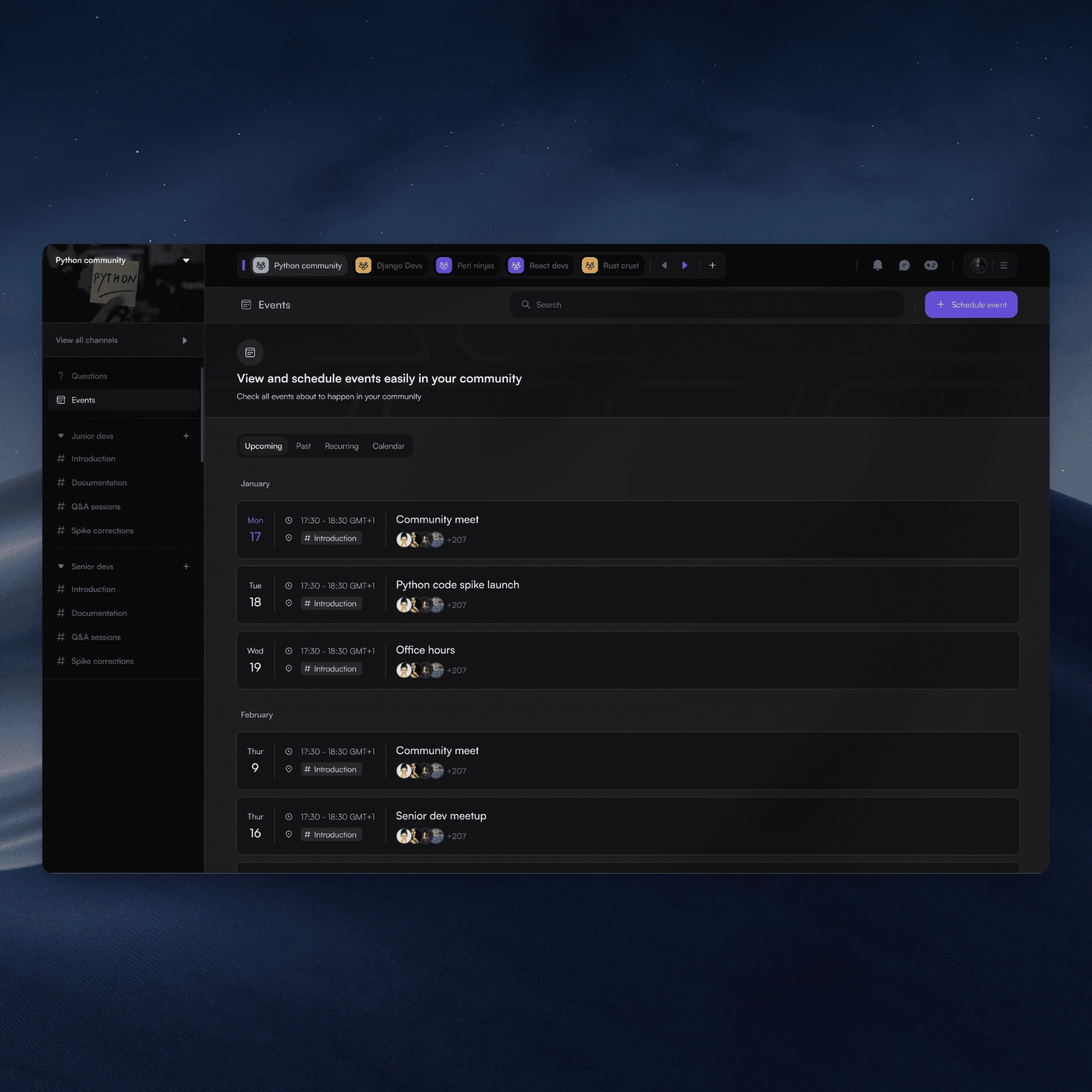The image size is (1092, 1092).
Task: Click the Schedule event button
Action: (x=970, y=305)
